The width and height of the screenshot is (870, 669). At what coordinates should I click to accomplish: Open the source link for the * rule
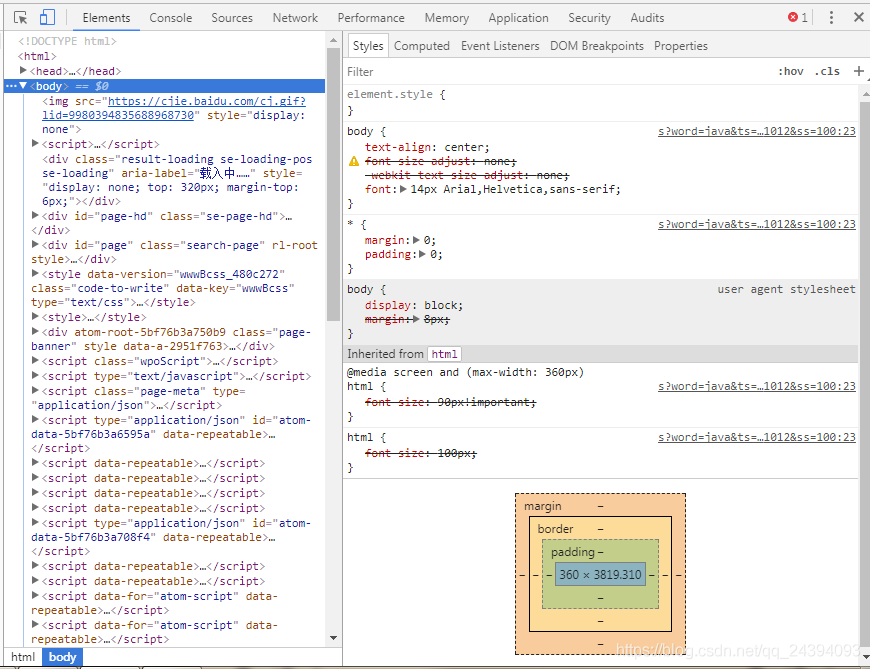coord(757,224)
